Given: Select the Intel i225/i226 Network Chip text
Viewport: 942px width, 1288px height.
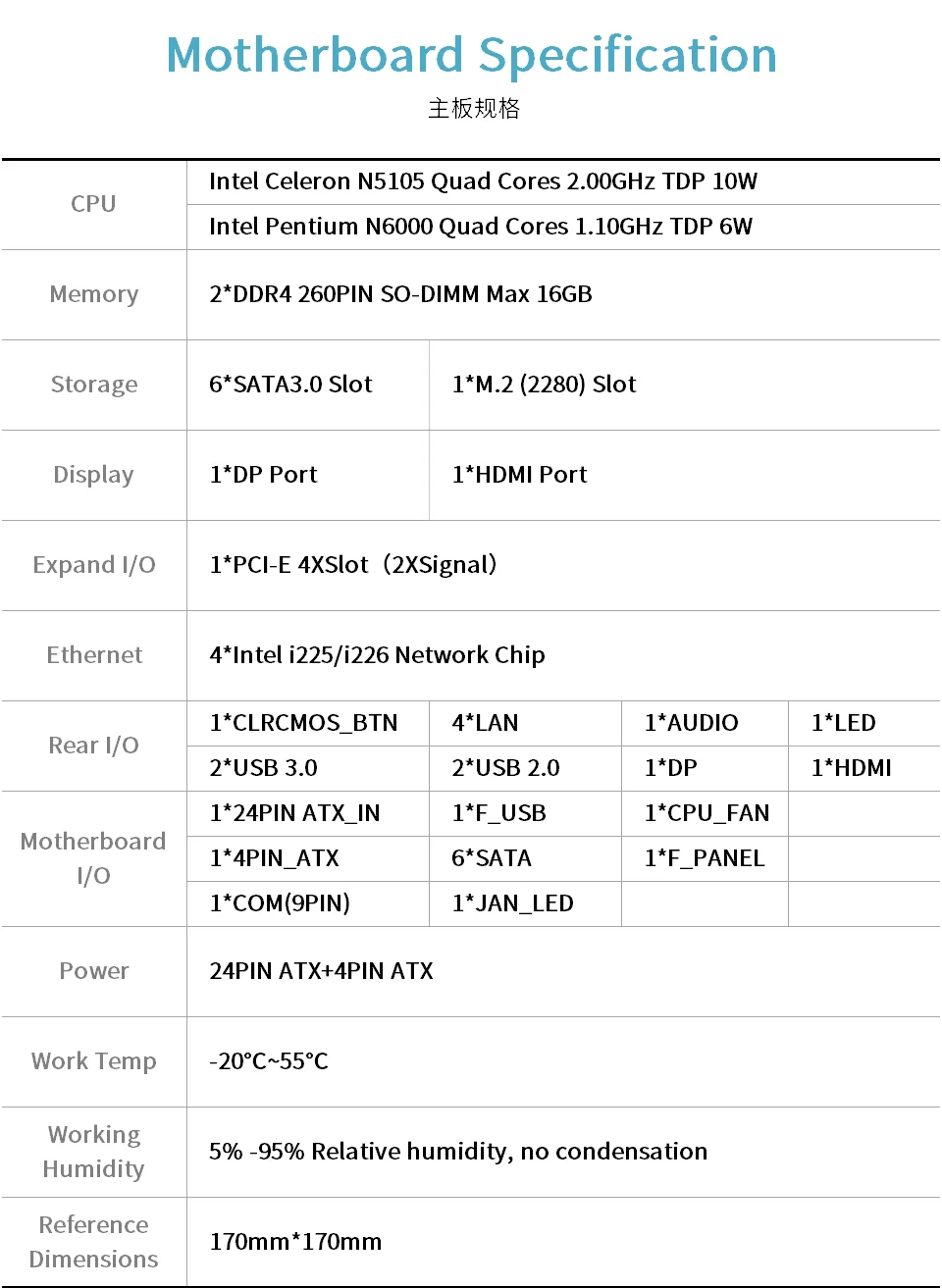Looking at the screenshot, I should pyautogui.click(x=377, y=655).
